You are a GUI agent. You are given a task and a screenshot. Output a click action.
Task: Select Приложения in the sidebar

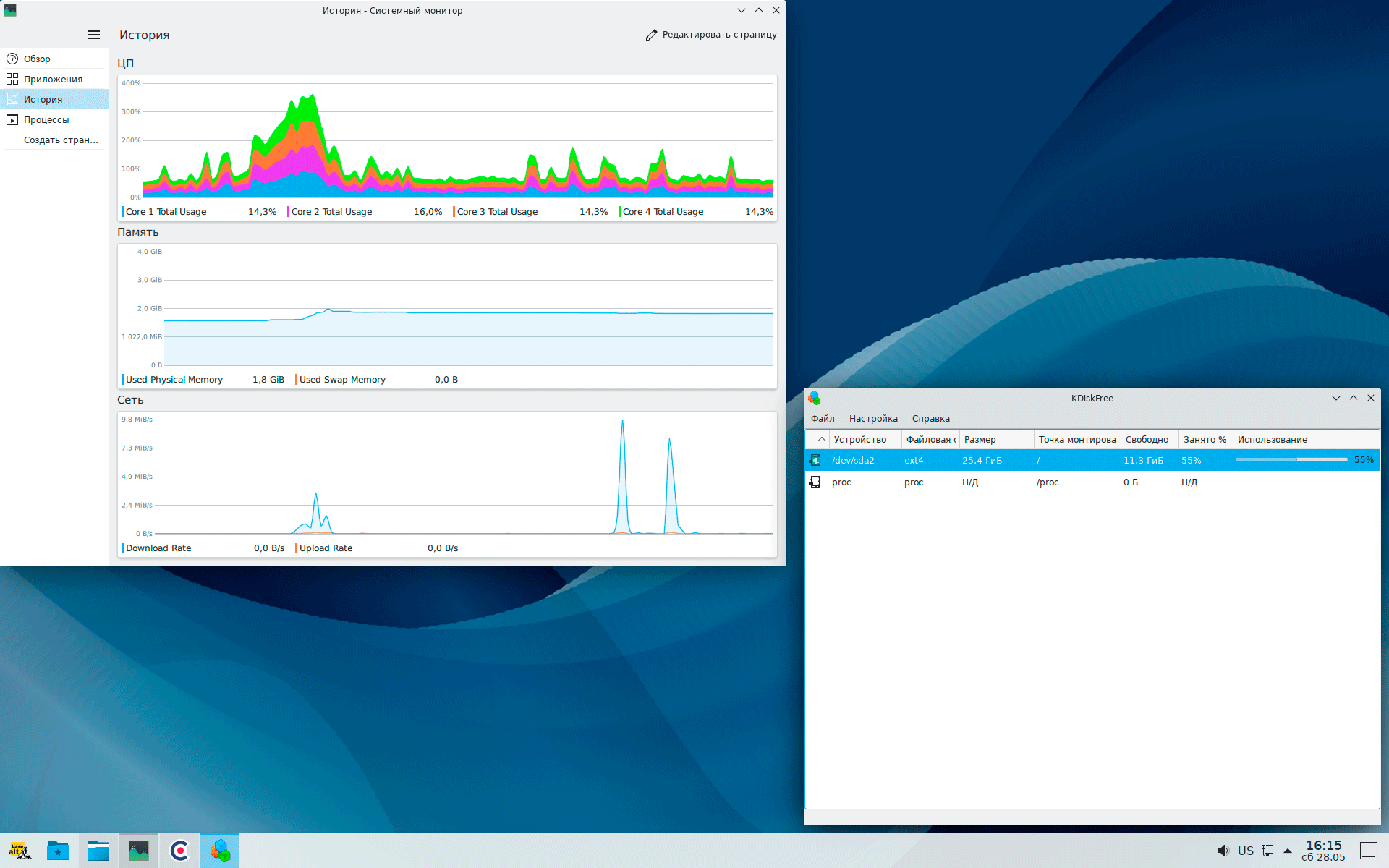[x=52, y=80]
